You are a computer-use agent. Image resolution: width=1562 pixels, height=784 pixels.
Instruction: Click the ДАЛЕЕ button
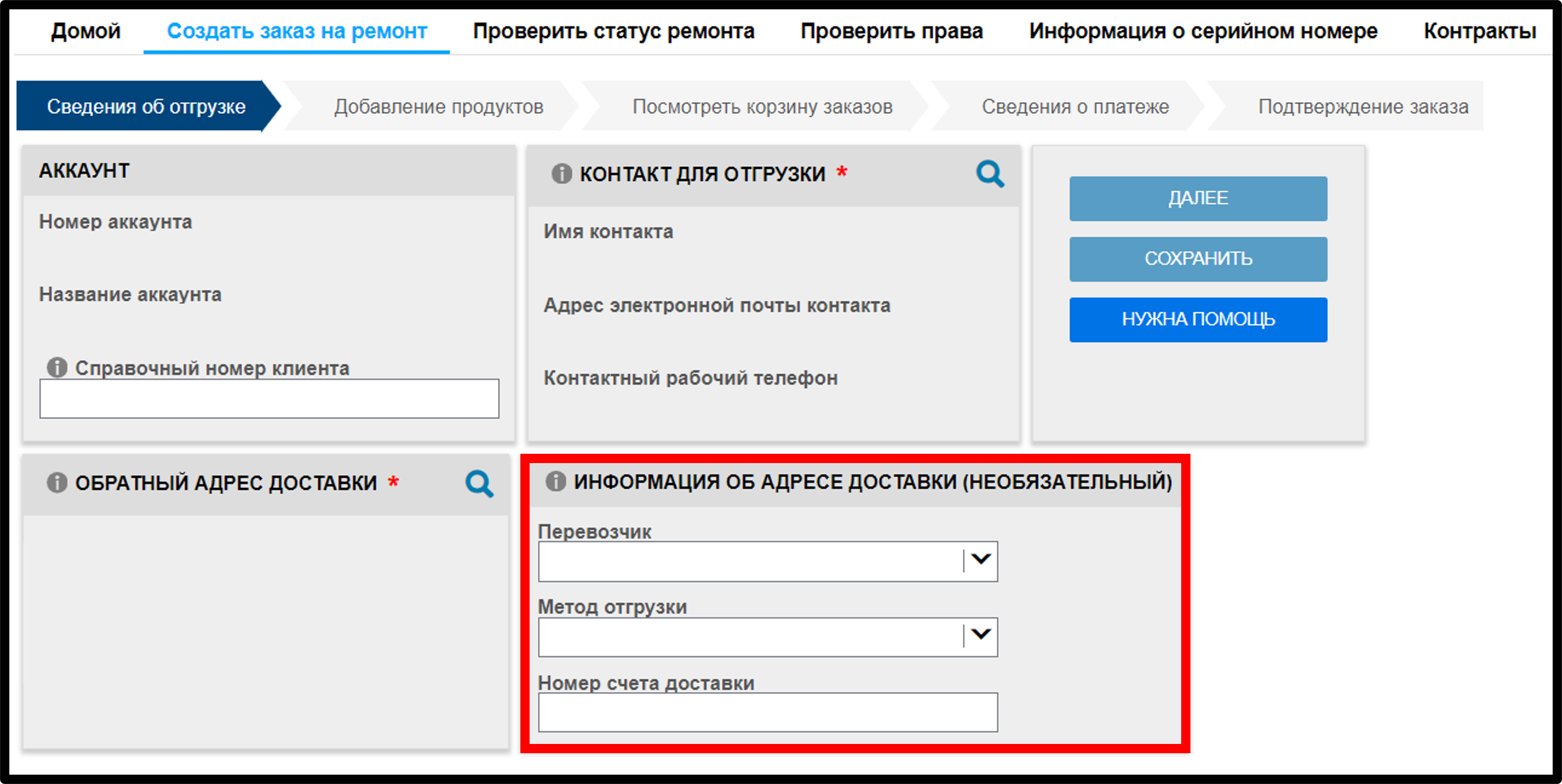click(x=1198, y=198)
